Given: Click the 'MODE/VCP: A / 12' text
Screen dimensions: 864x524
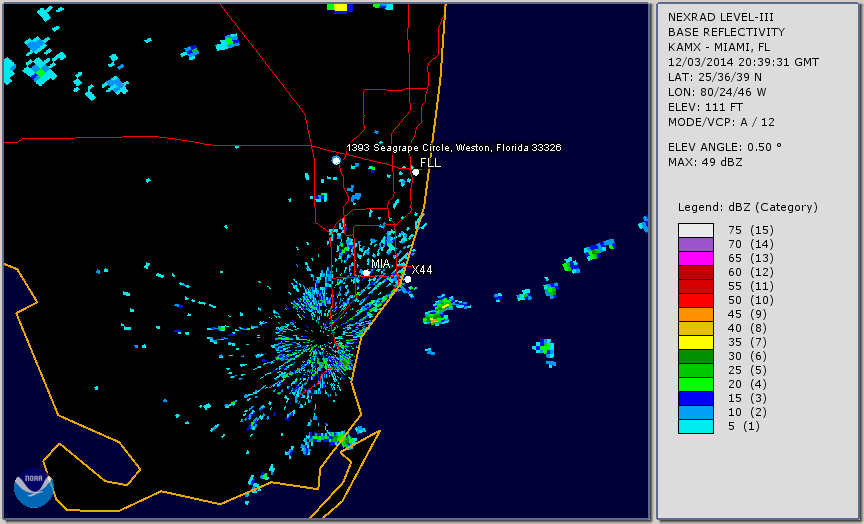Looking at the screenshot, I should click(x=721, y=122).
